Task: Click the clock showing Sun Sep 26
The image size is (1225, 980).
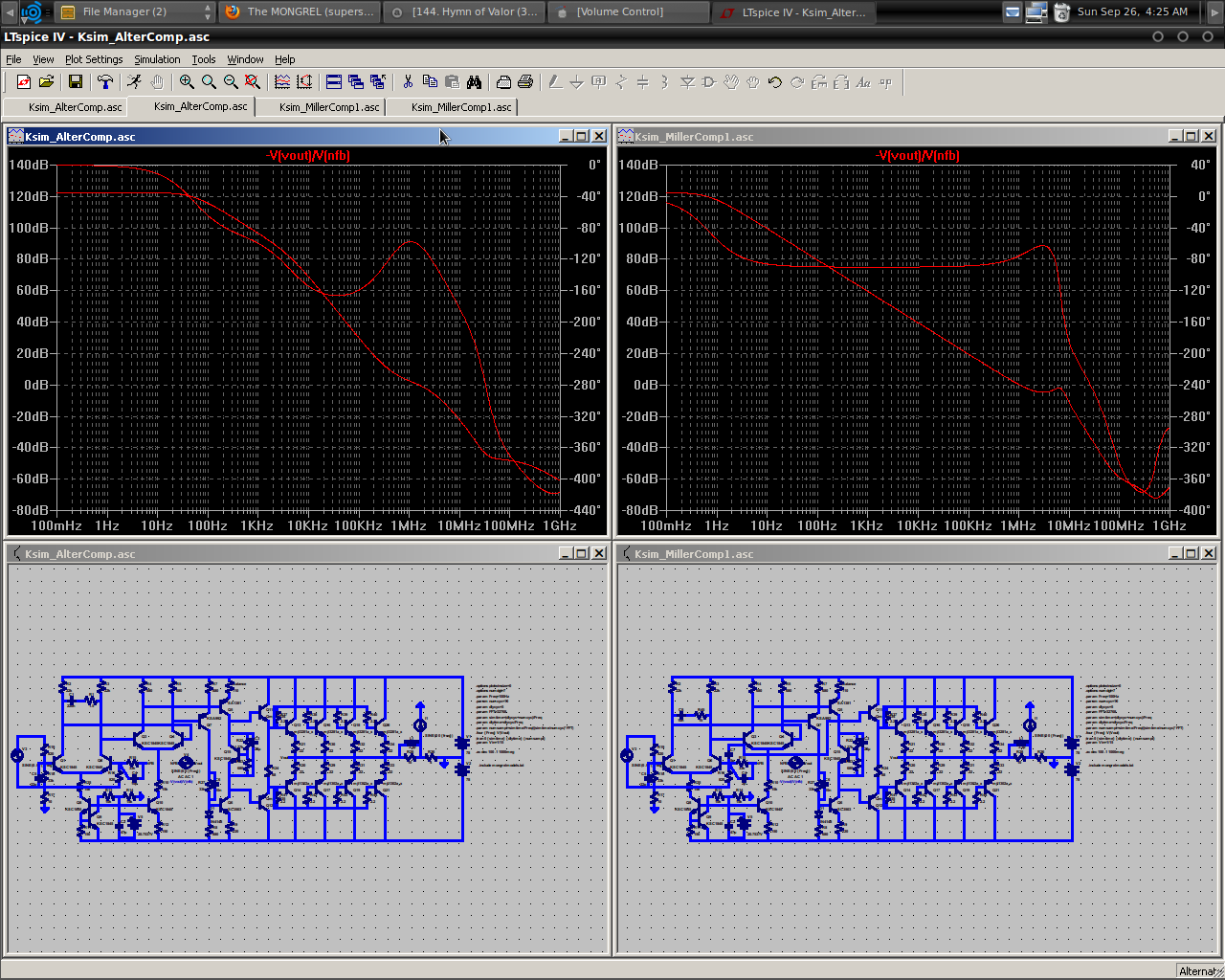Action: (x=1132, y=11)
